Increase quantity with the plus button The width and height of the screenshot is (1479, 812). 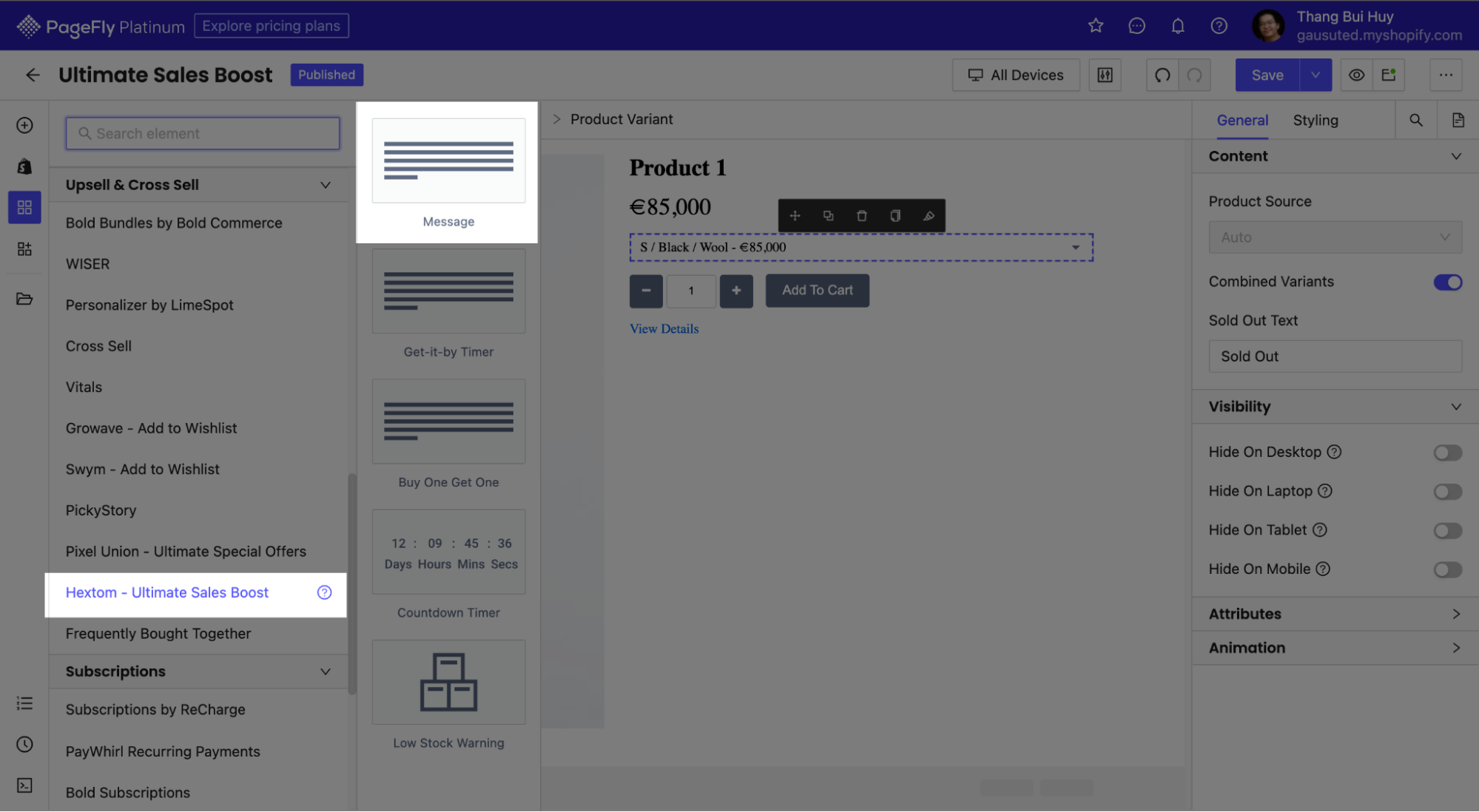pyautogui.click(x=736, y=291)
